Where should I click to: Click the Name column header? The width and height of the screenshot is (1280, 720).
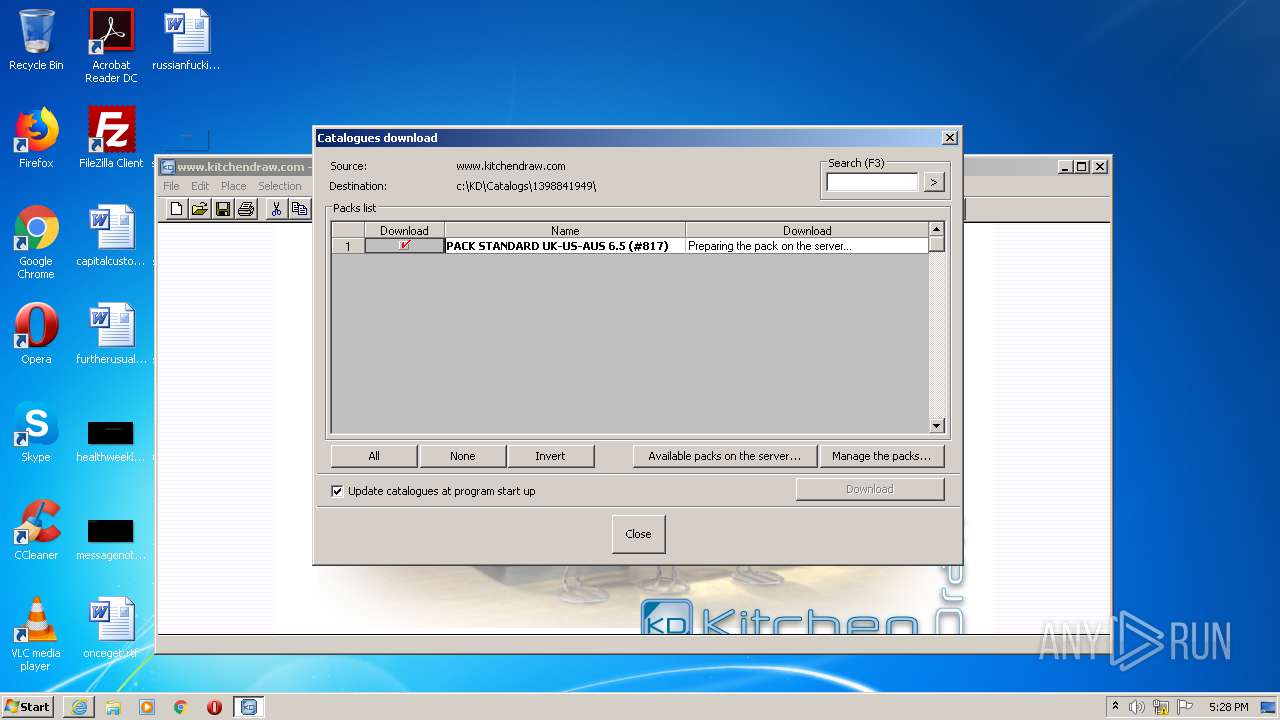565,230
